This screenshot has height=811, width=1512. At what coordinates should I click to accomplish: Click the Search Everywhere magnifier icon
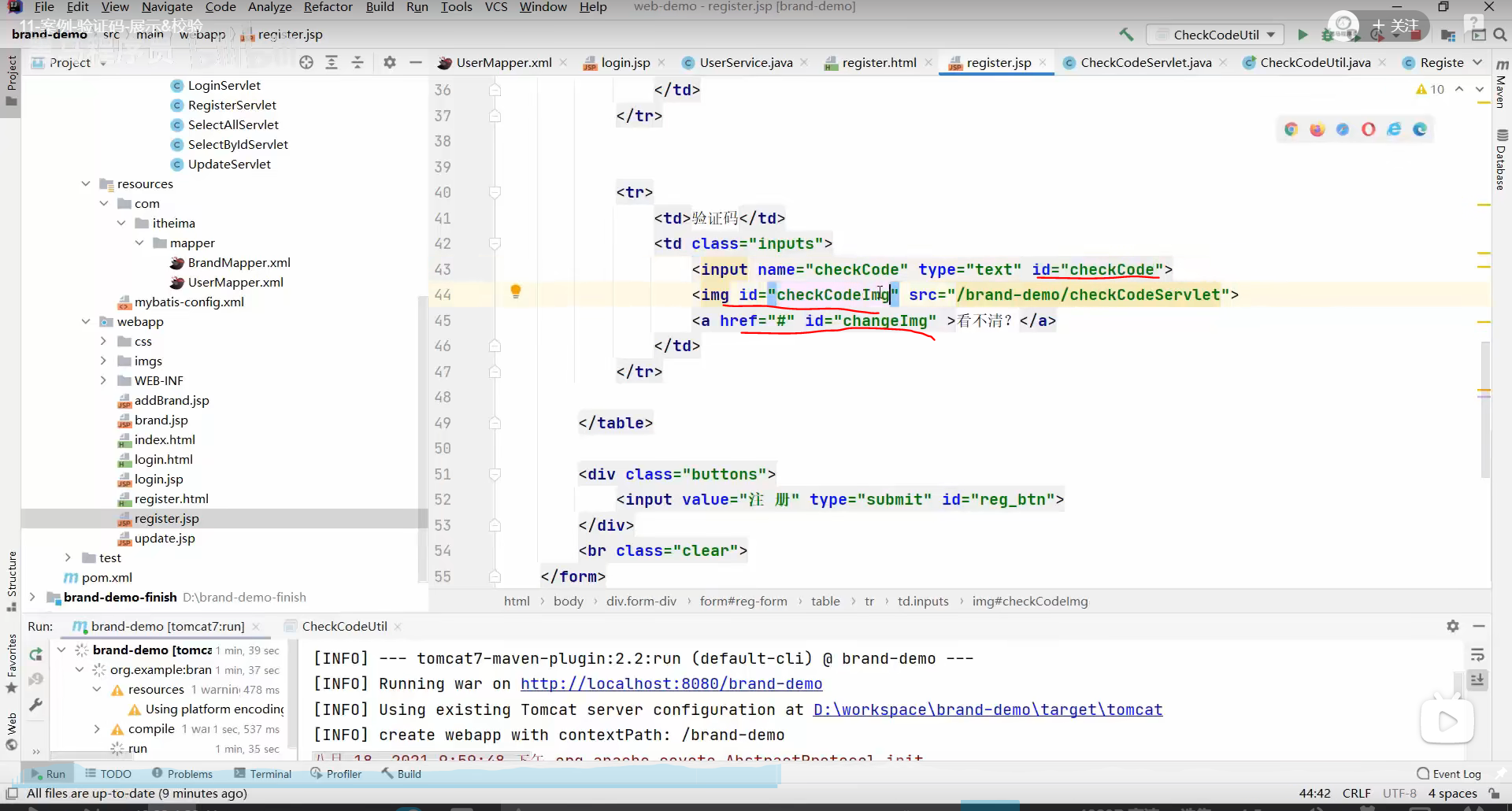point(1499,35)
